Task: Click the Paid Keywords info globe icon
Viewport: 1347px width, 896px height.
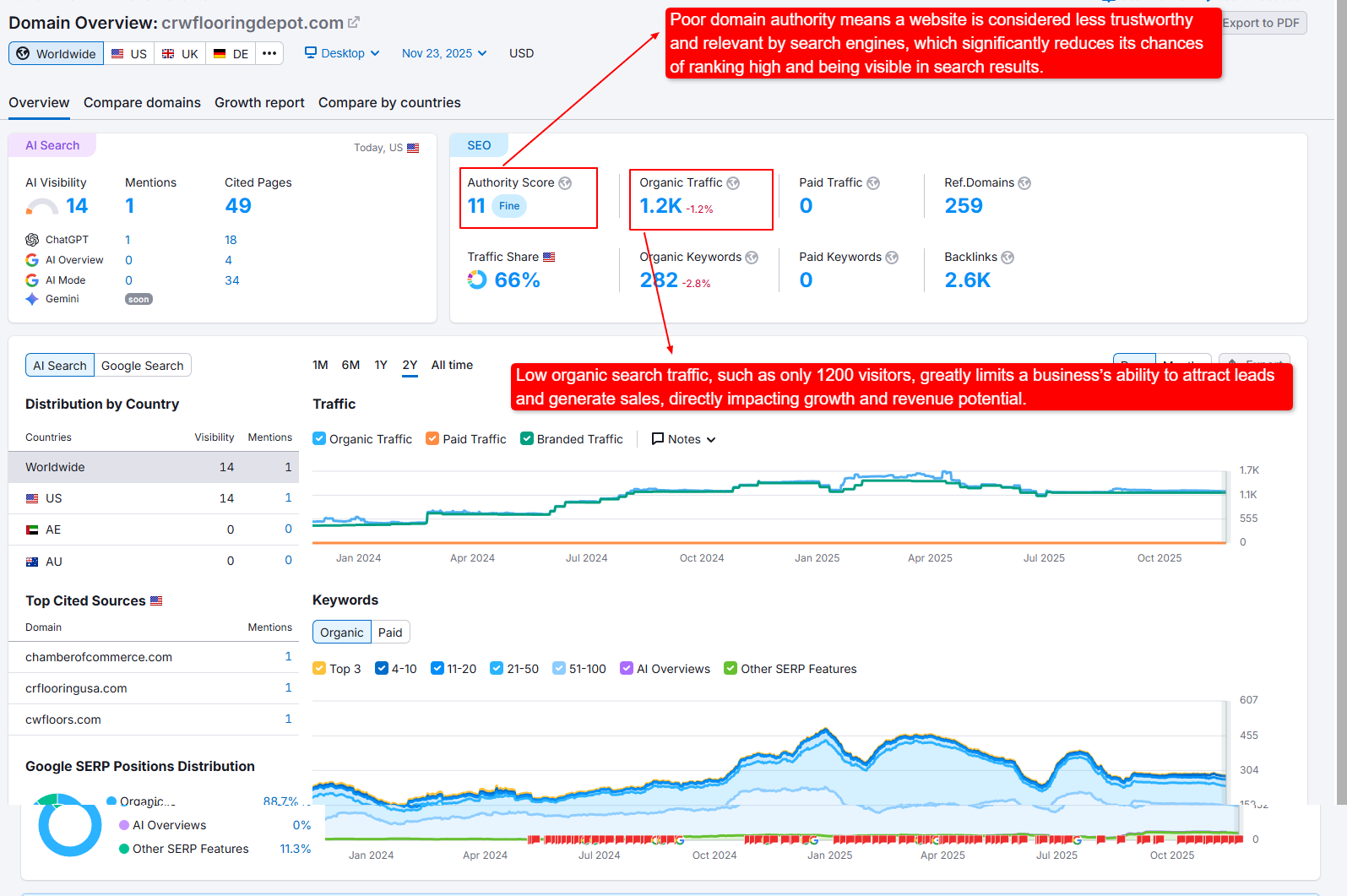Action: click(x=892, y=258)
